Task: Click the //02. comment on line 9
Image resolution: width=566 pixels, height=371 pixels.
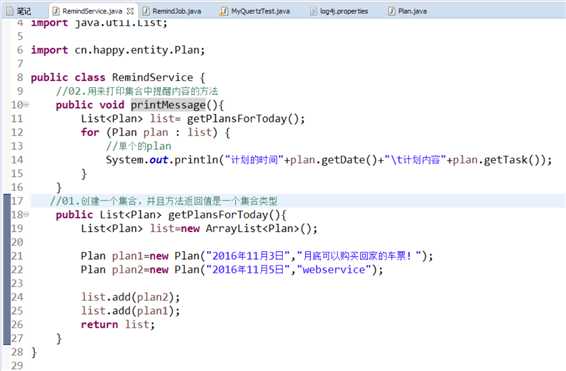Action: coord(137,91)
